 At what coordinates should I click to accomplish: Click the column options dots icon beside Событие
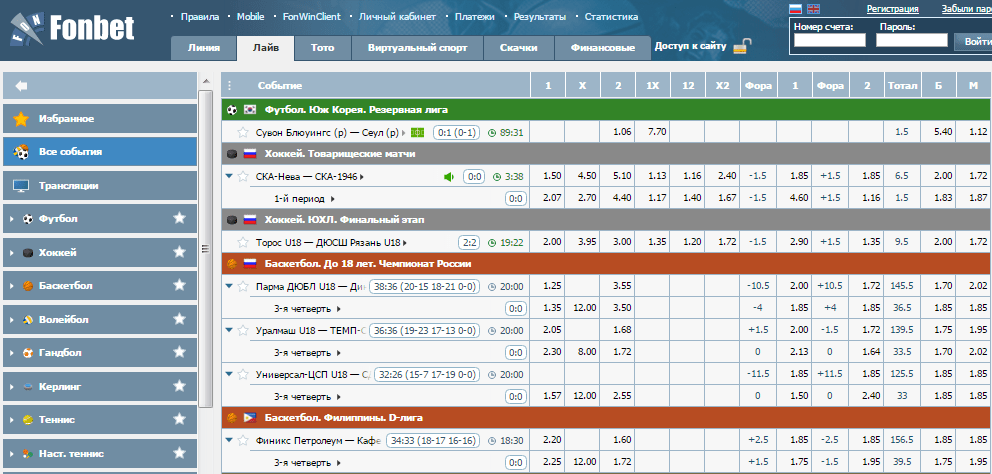tap(230, 85)
